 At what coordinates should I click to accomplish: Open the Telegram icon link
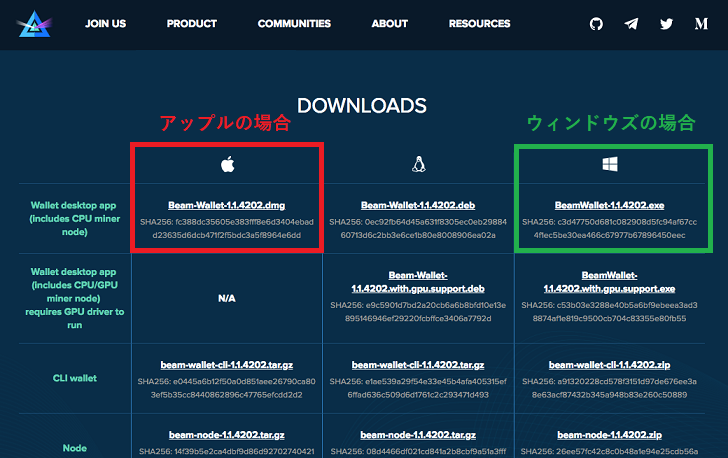(631, 24)
